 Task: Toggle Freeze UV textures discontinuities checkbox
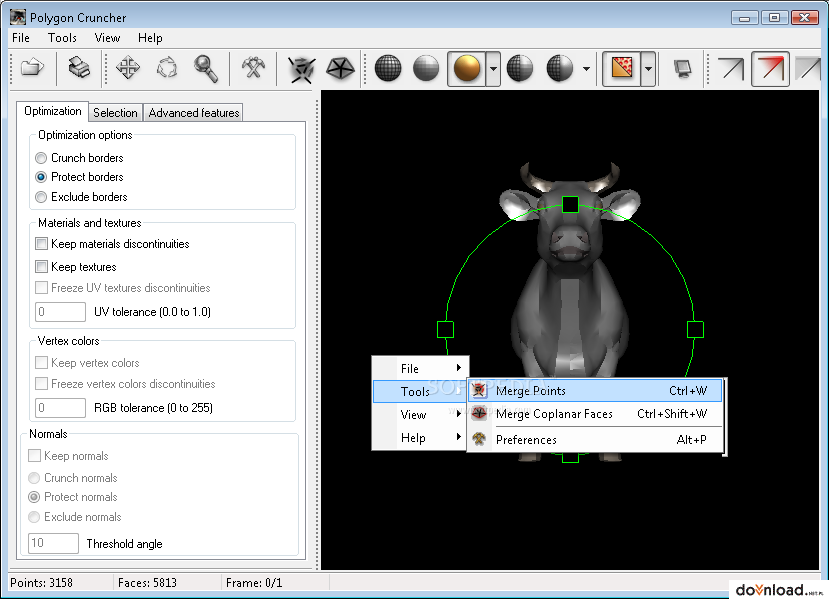click(x=41, y=288)
